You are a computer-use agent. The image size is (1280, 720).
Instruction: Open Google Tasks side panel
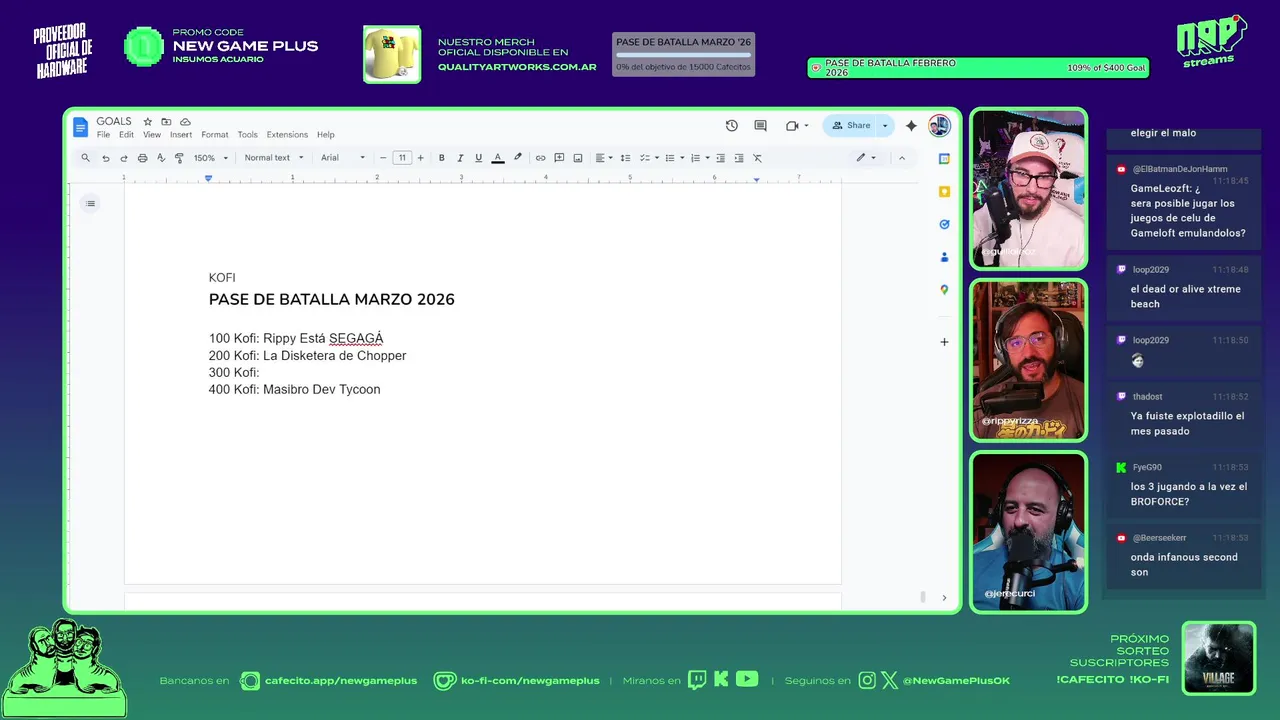[944, 225]
